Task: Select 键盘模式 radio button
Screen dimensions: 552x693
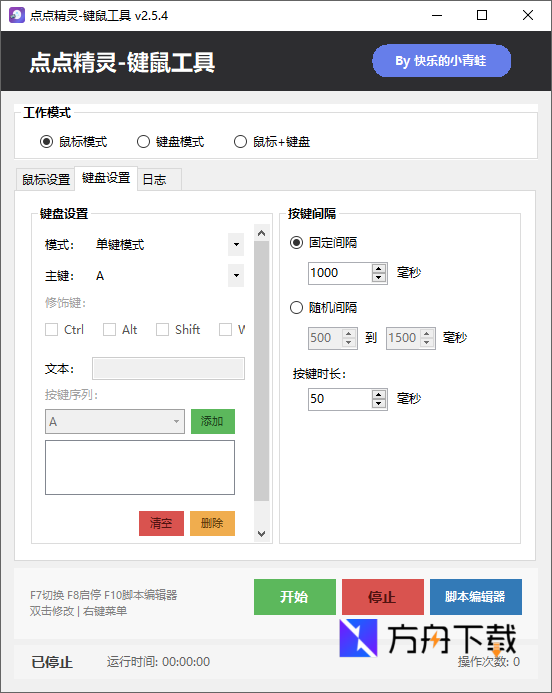Action: [170, 142]
